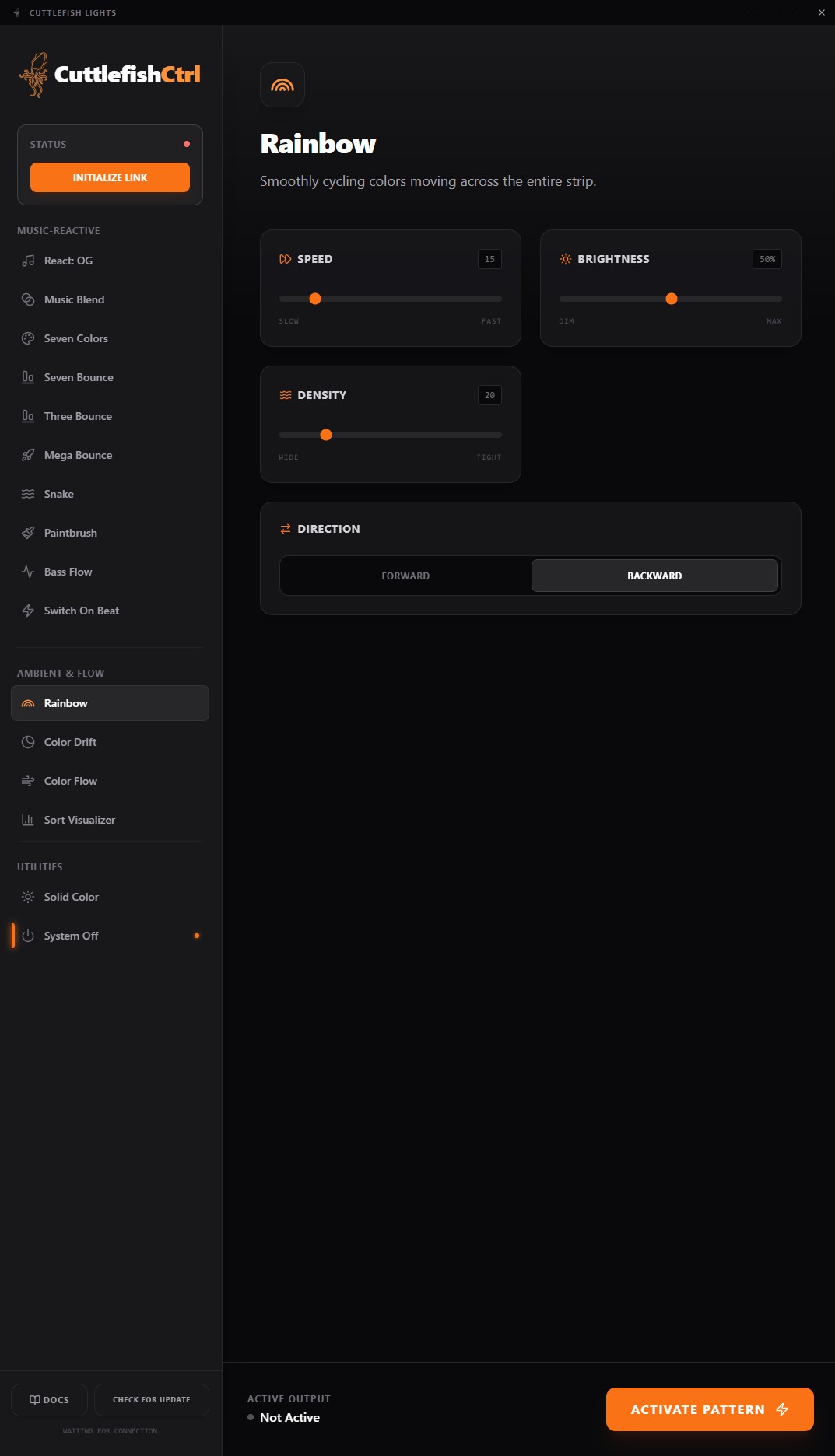
Task: Select Backward direction option
Action: (x=654, y=576)
